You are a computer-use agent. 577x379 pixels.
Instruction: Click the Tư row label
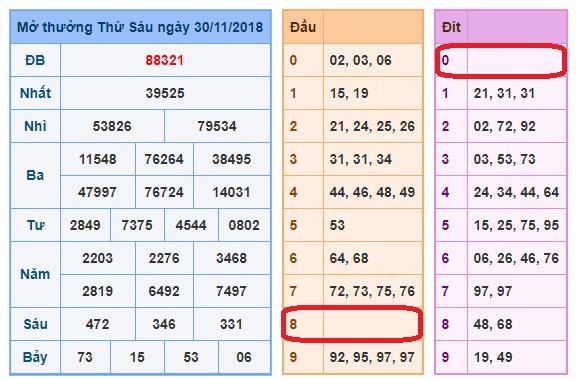tap(35, 225)
